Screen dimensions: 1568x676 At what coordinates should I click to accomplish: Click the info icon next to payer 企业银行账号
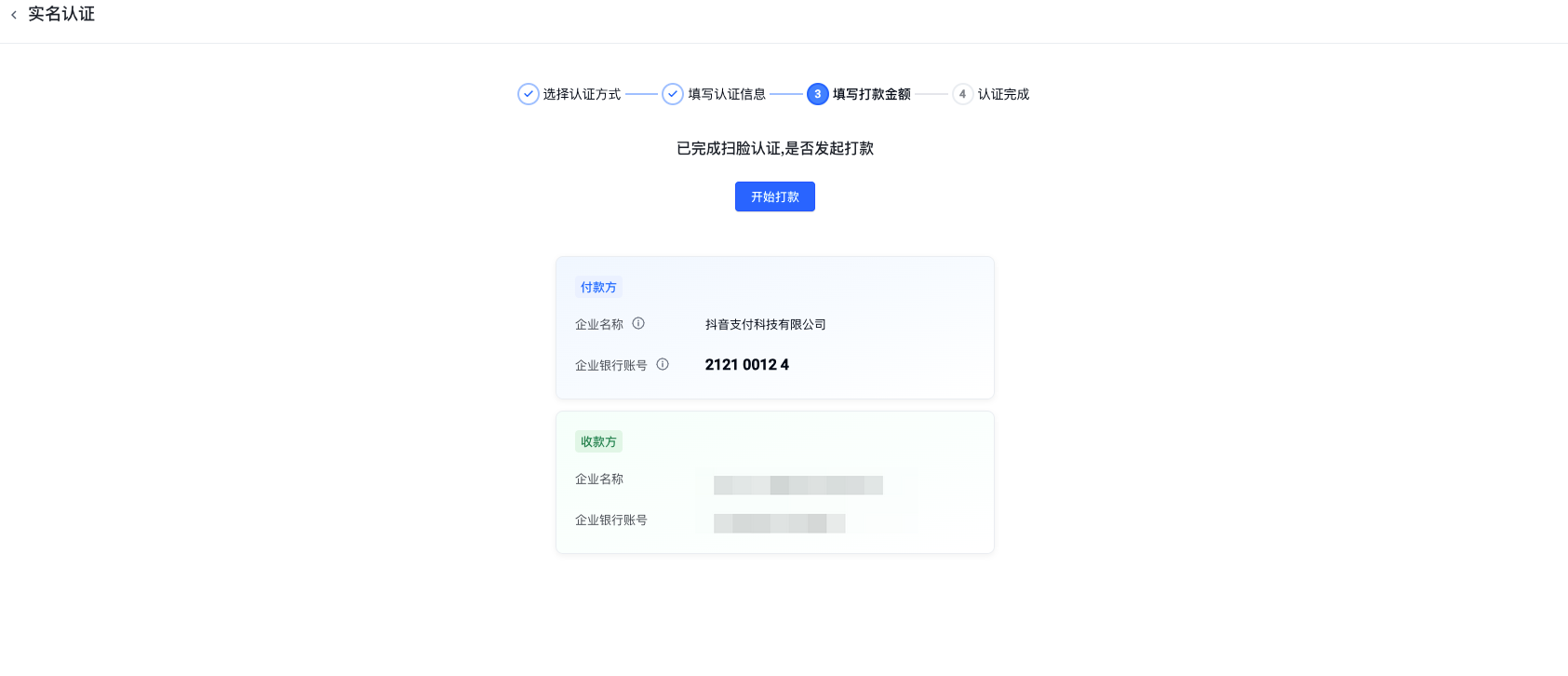663,365
